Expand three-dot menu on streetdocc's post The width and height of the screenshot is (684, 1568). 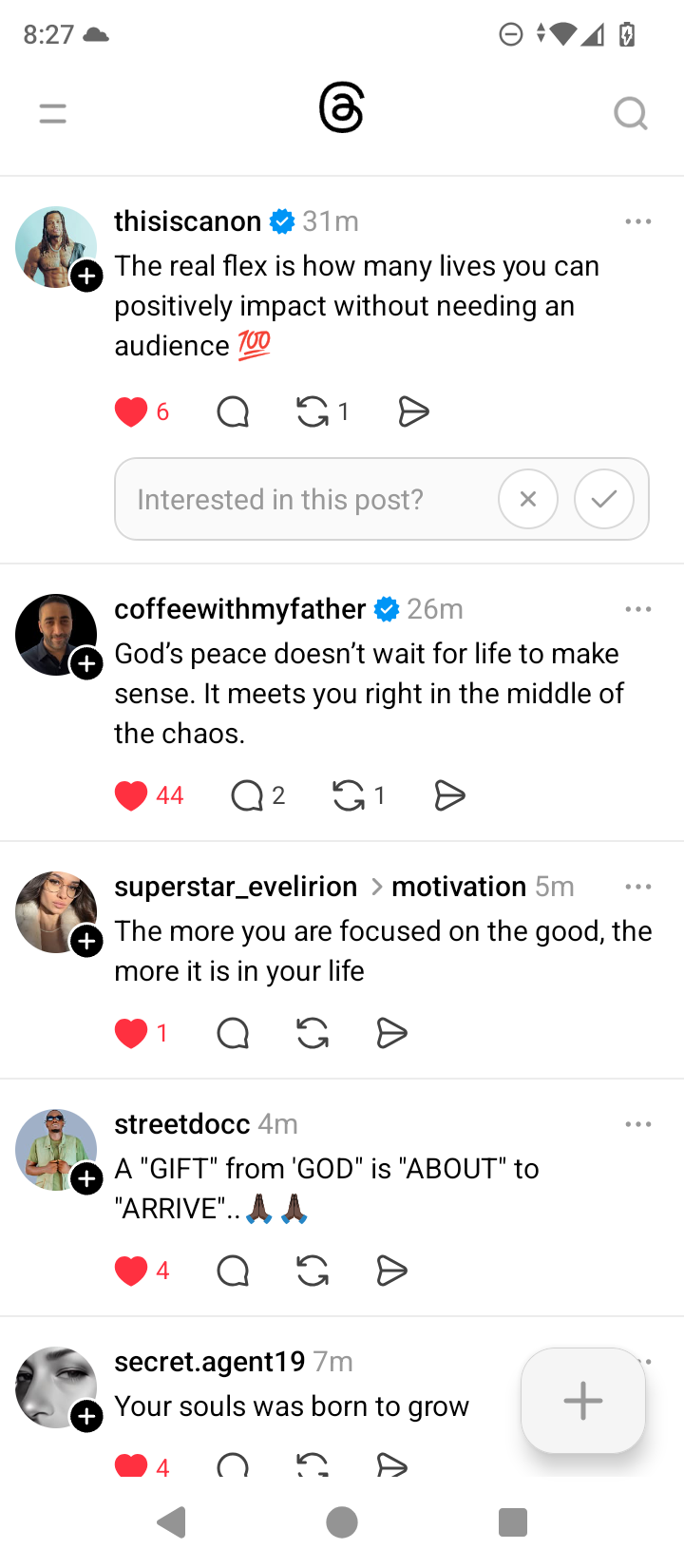(x=638, y=1124)
